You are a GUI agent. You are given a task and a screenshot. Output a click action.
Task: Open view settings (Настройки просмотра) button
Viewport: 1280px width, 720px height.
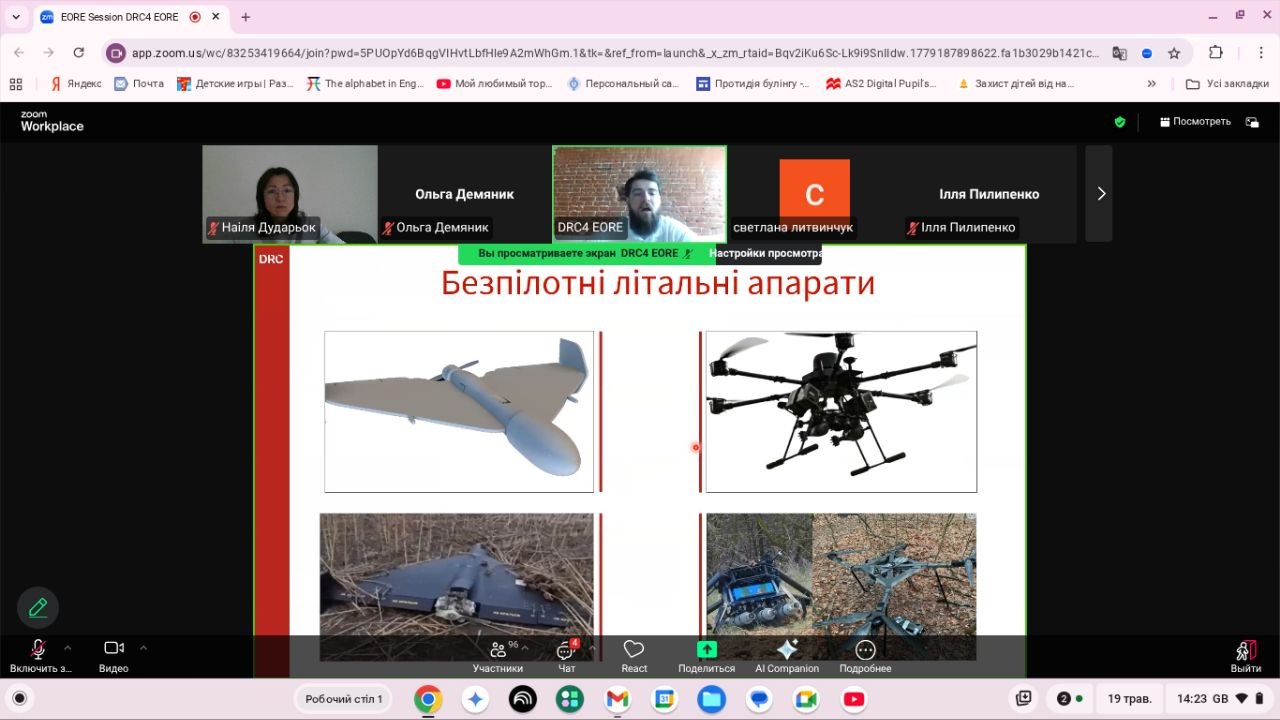click(x=765, y=254)
